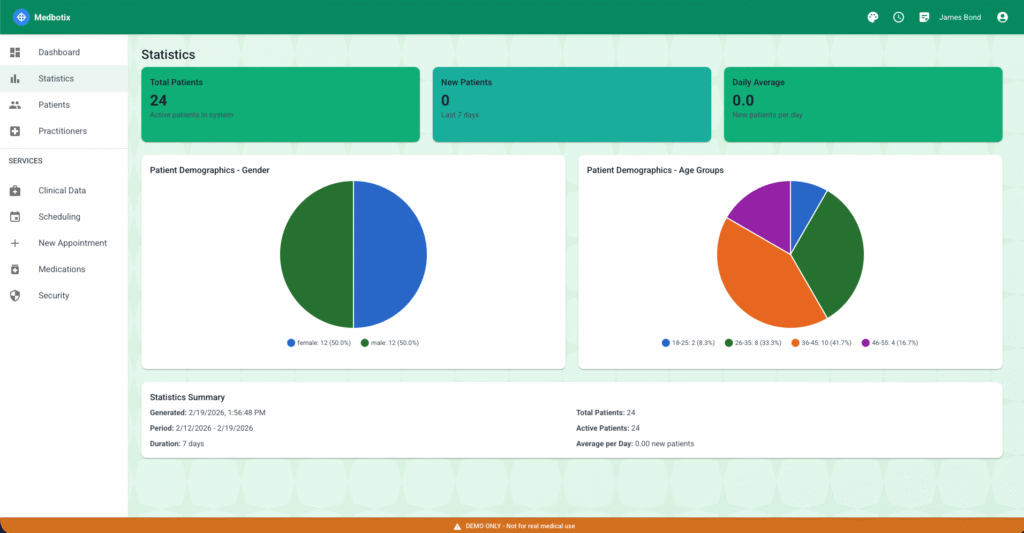This screenshot has width=1024, height=533.
Task: Click the Security shield icon
Action: [15, 296]
